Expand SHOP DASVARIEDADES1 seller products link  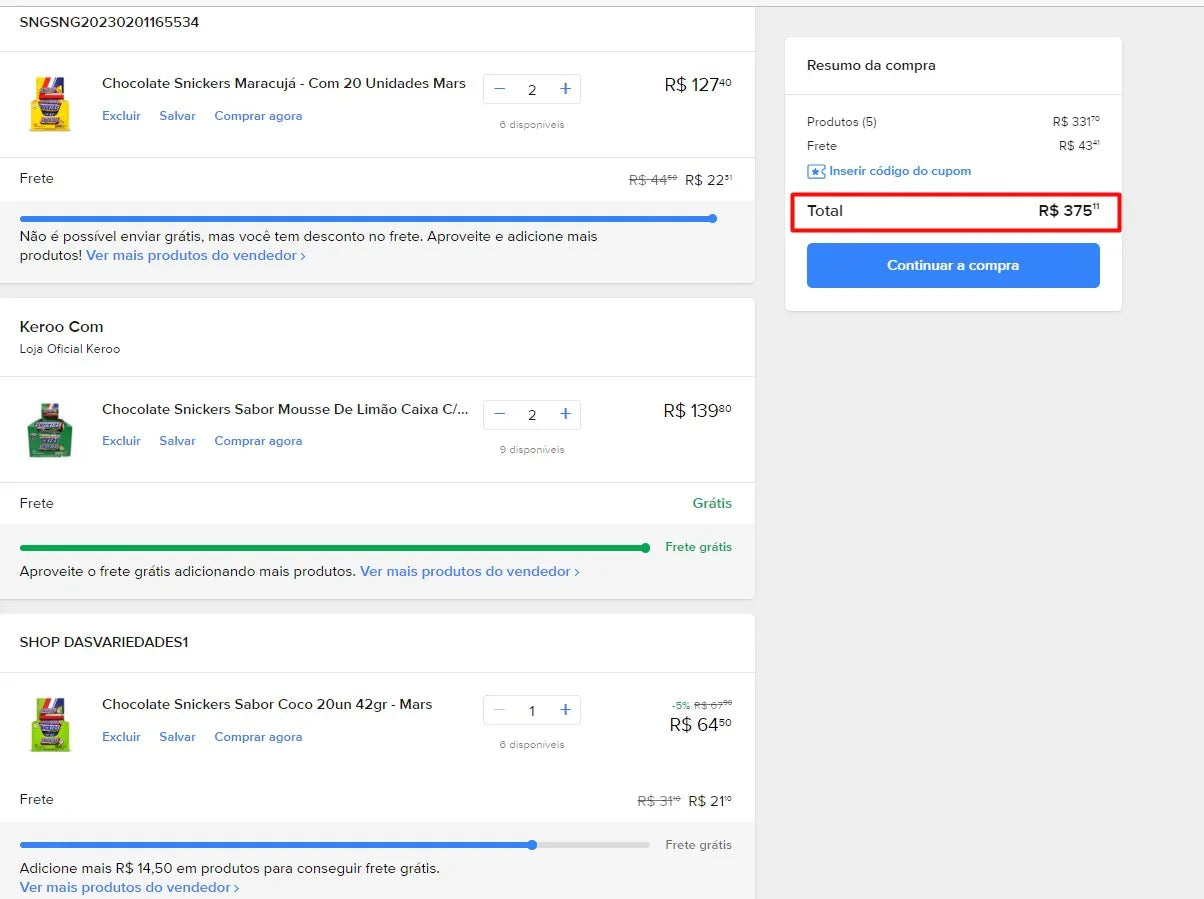tap(129, 887)
